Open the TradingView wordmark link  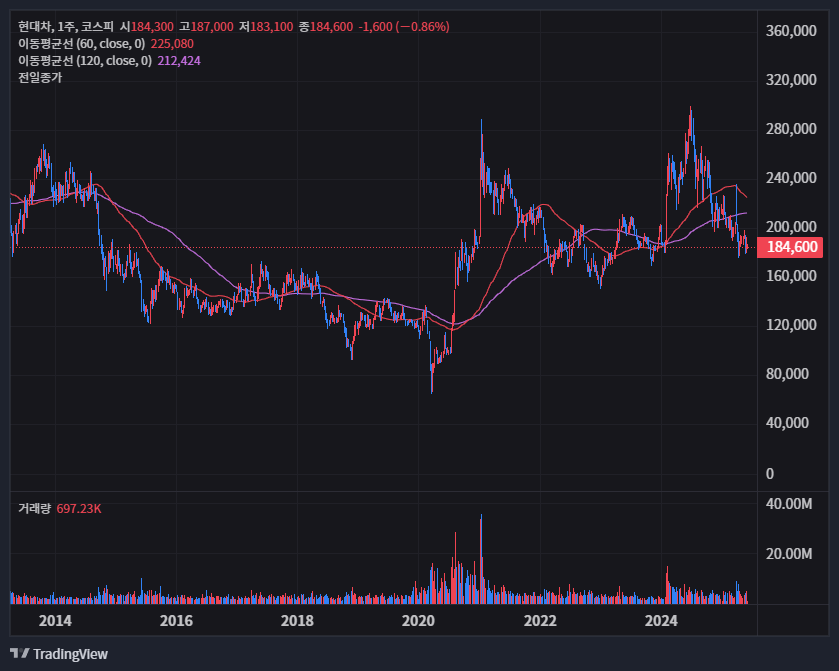70,654
